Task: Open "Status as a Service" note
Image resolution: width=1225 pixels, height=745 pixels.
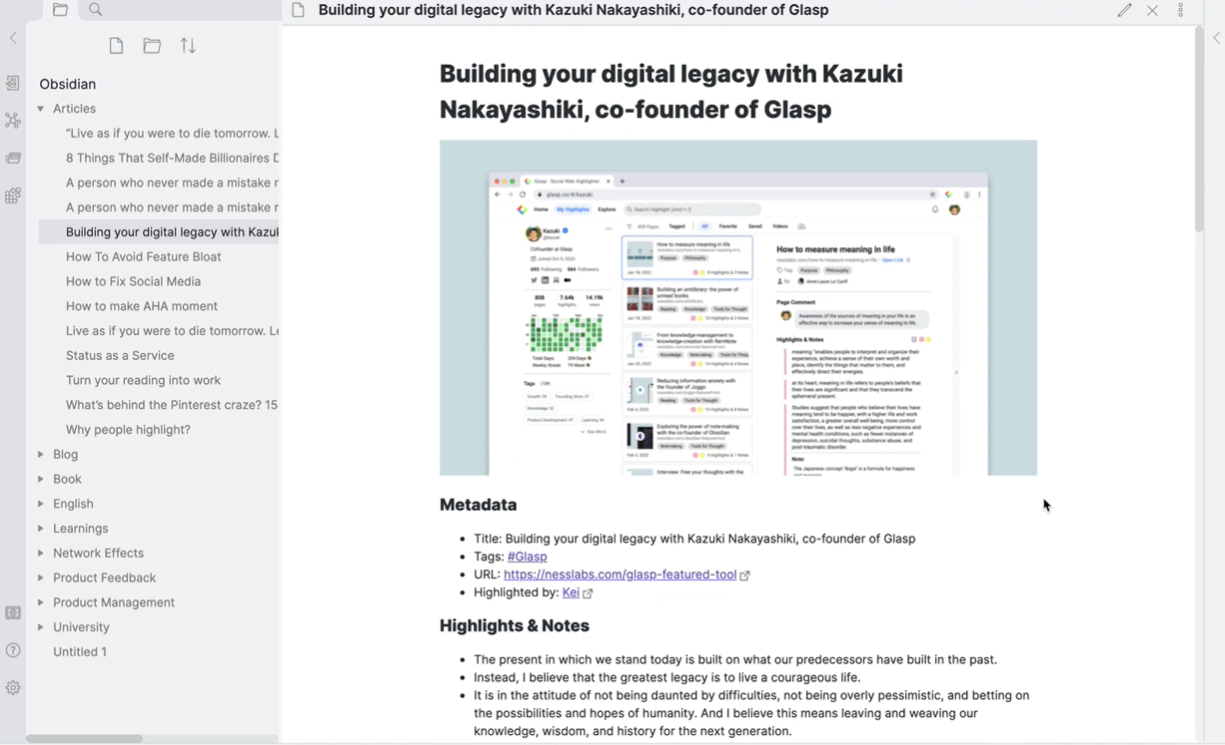Action: pos(120,355)
